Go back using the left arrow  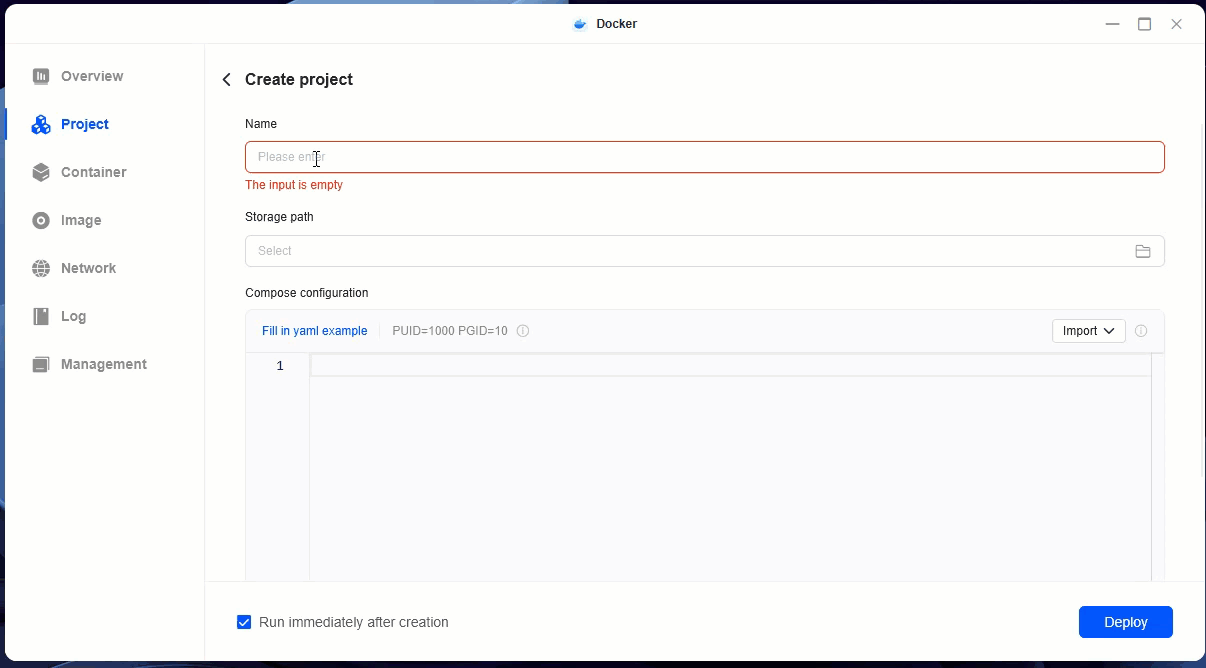coord(227,80)
